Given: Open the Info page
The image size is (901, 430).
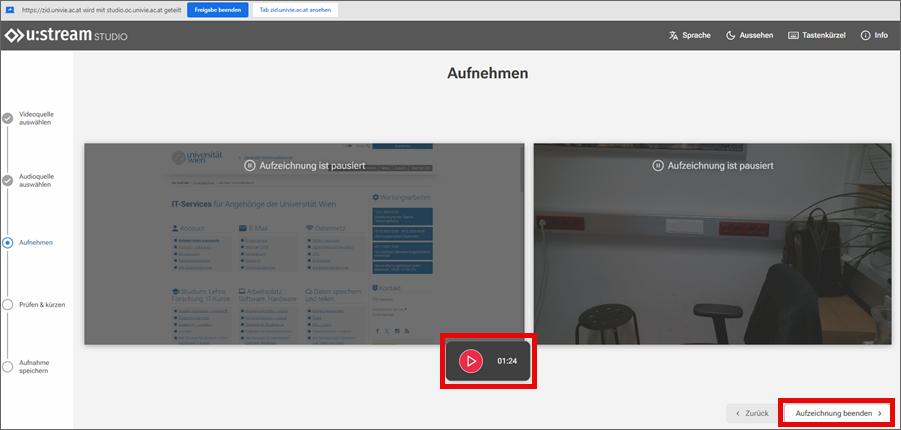Looking at the screenshot, I should pos(873,35).
